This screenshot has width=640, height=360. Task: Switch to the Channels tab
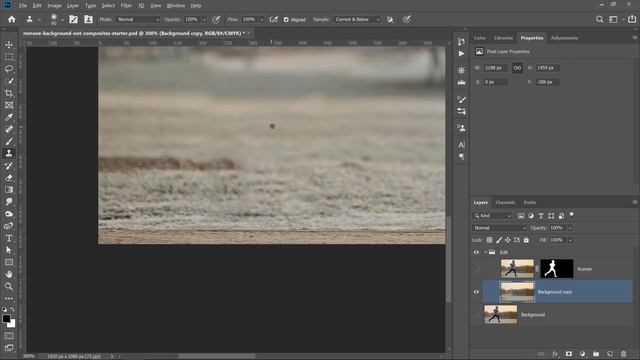coord(505,202)
